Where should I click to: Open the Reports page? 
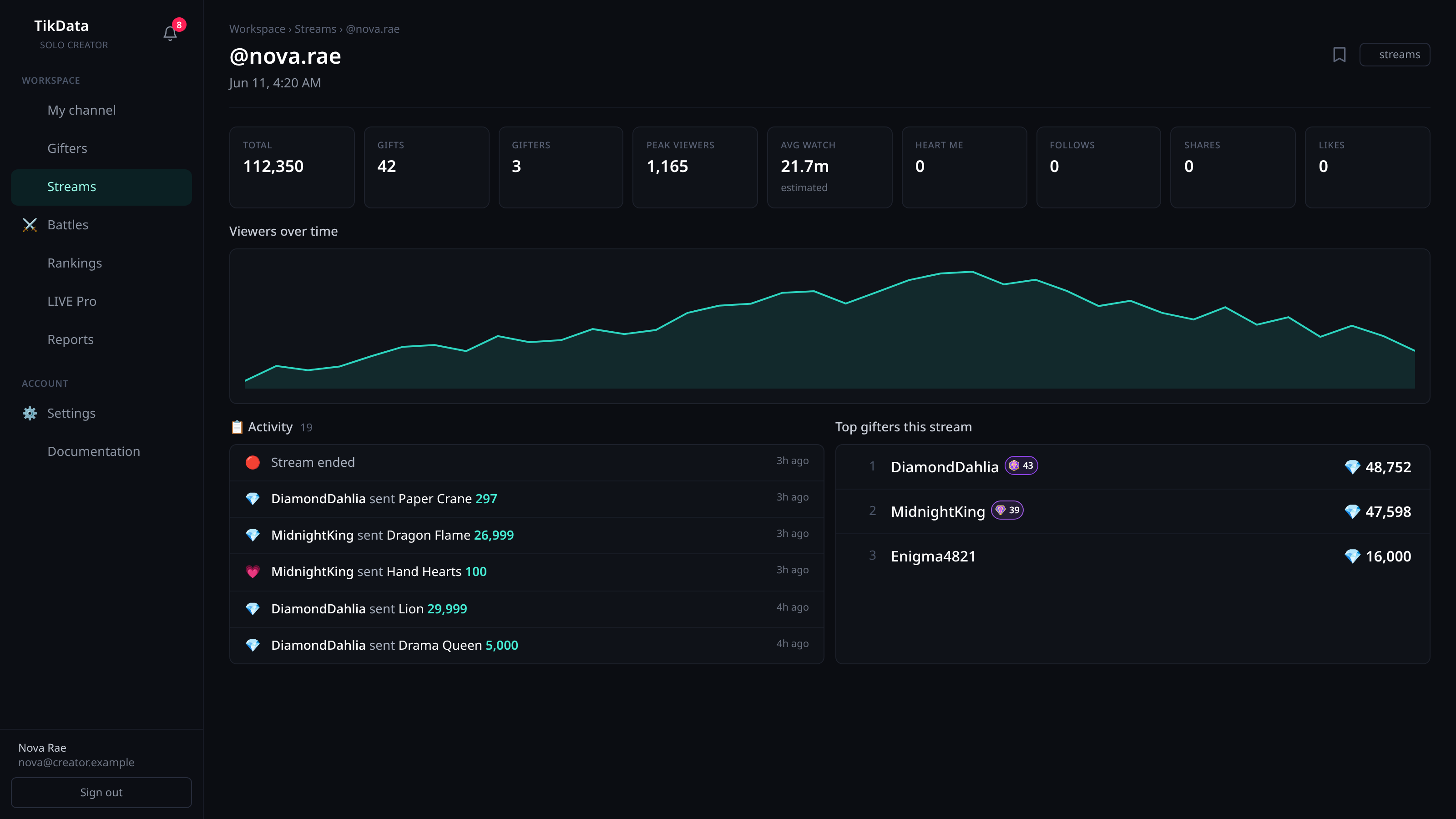tap(101, 340)
